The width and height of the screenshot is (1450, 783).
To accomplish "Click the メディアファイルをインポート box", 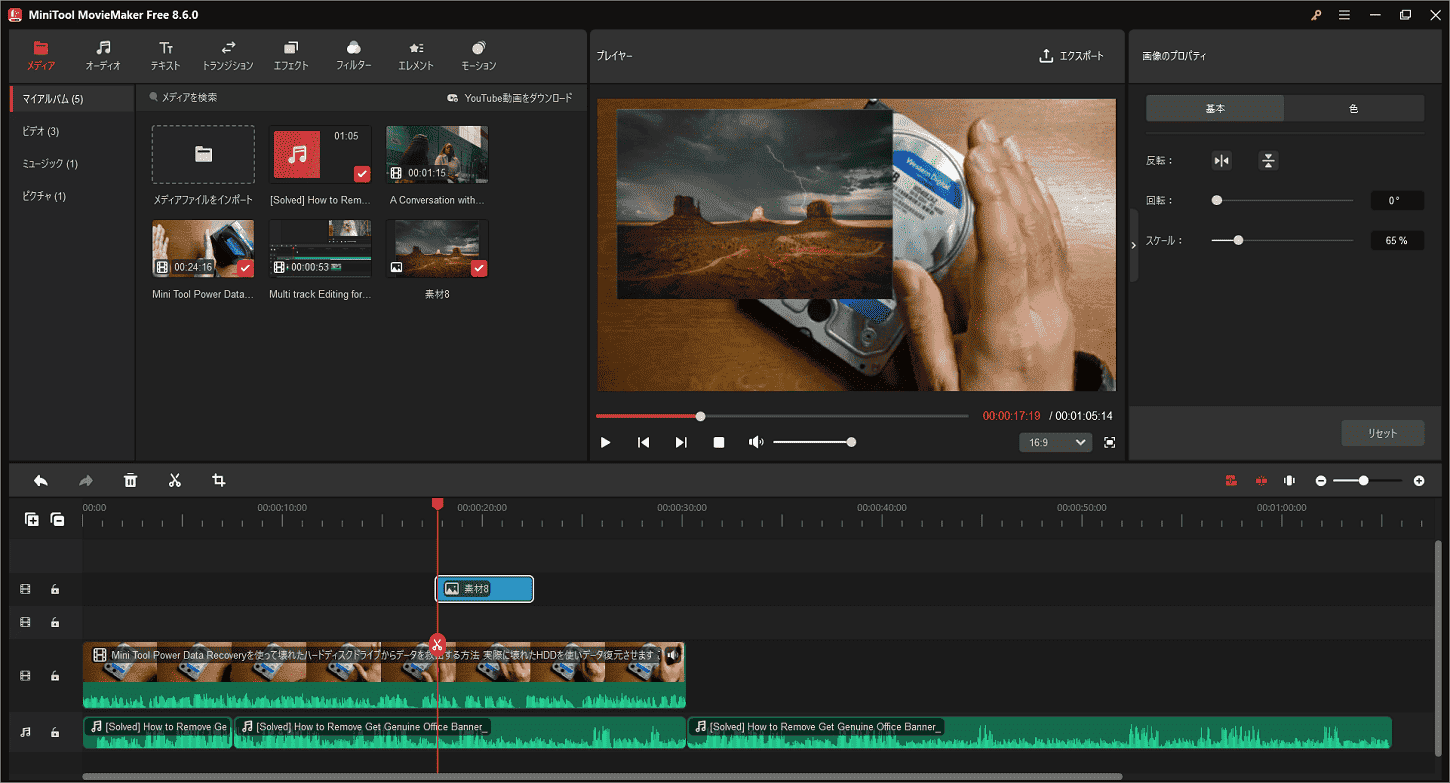I will point(203,154).
